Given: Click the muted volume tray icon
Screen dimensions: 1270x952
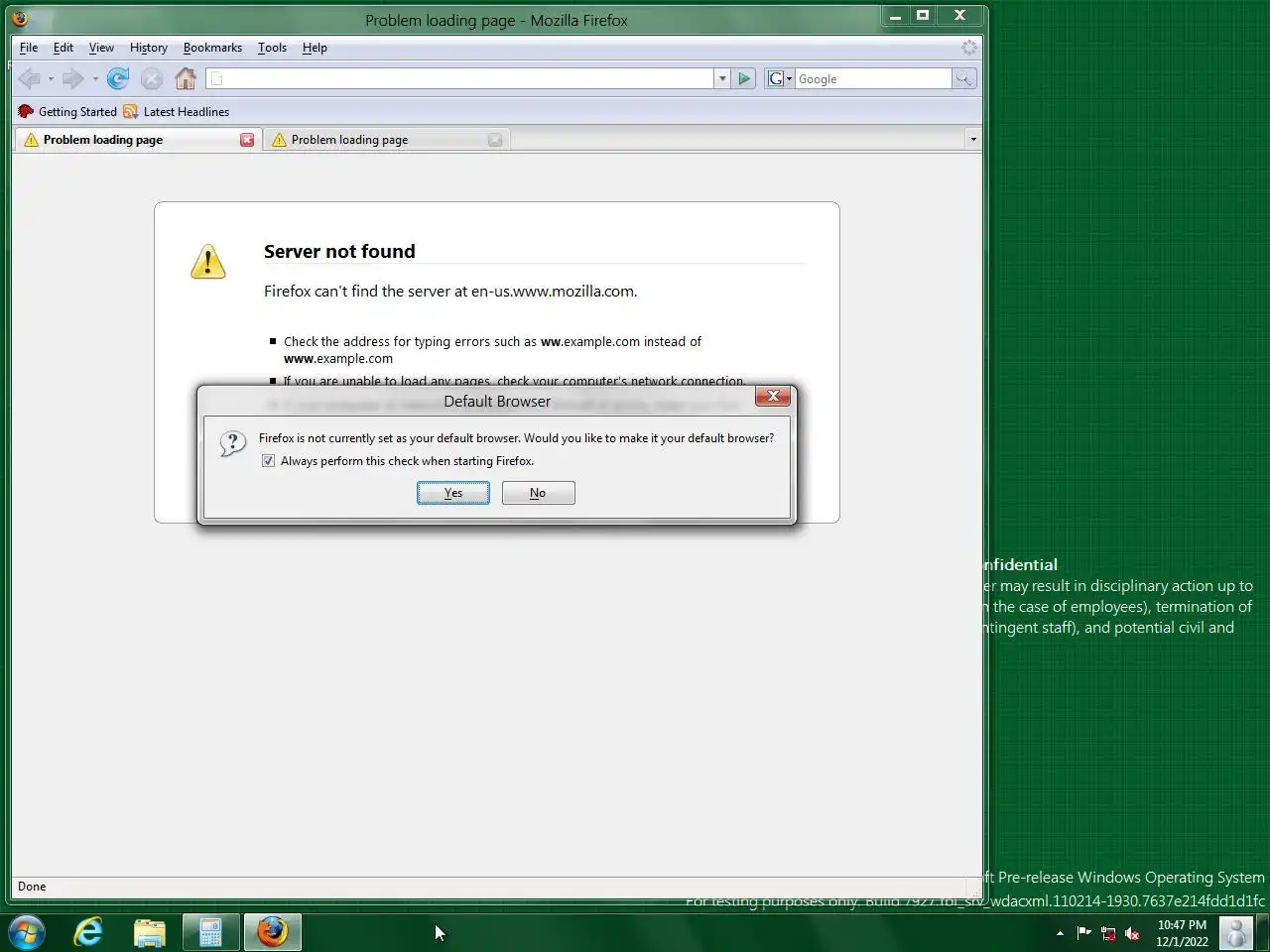Looking at the screenshot, I should (x=1132, y=933).
